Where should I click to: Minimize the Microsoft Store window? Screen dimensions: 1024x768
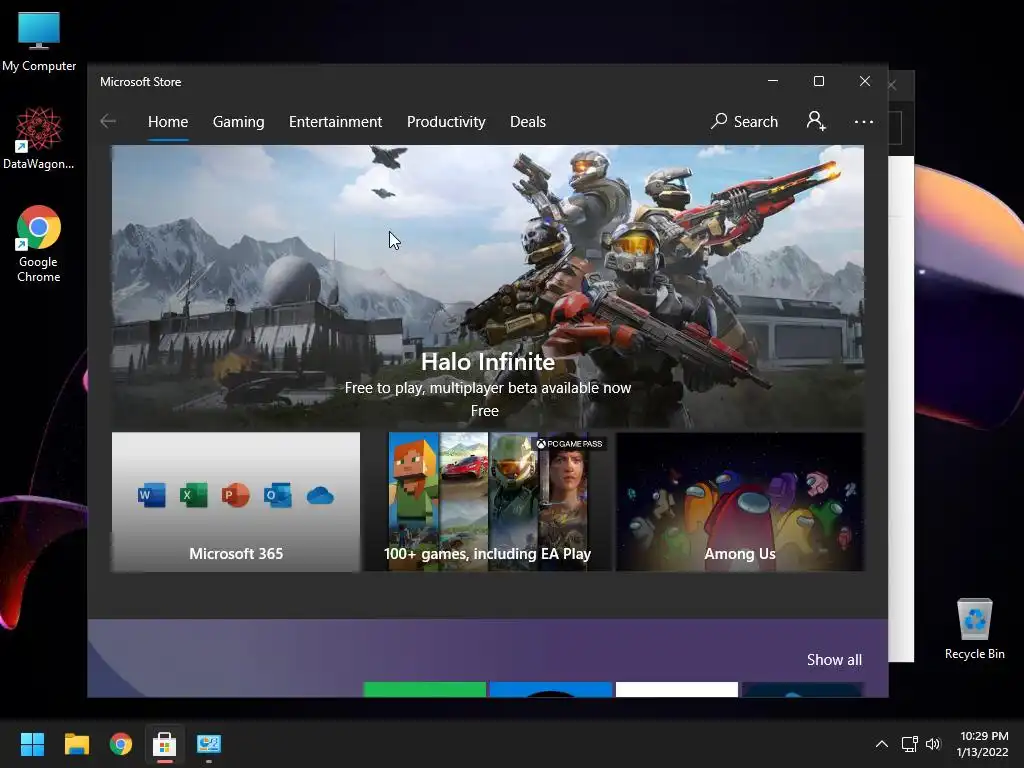point(773,81)
